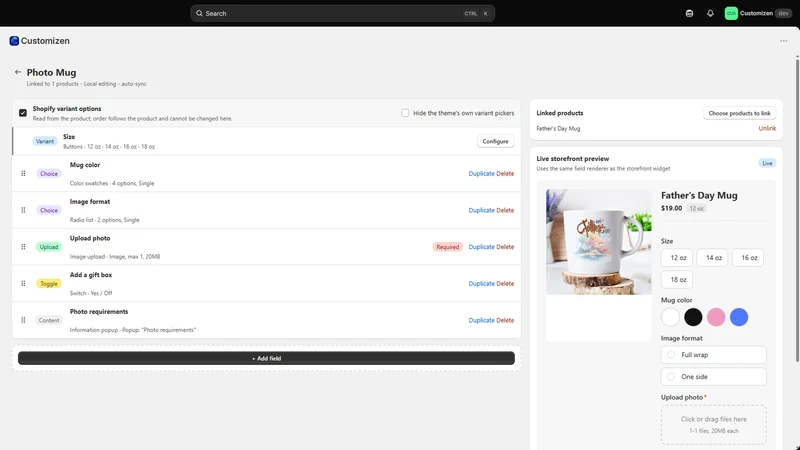Image resolution: width=800 pixels, height=450 pixels.
Task: Grab the drag handle for Photo requirements row
Action: click(x=23, y=320)
